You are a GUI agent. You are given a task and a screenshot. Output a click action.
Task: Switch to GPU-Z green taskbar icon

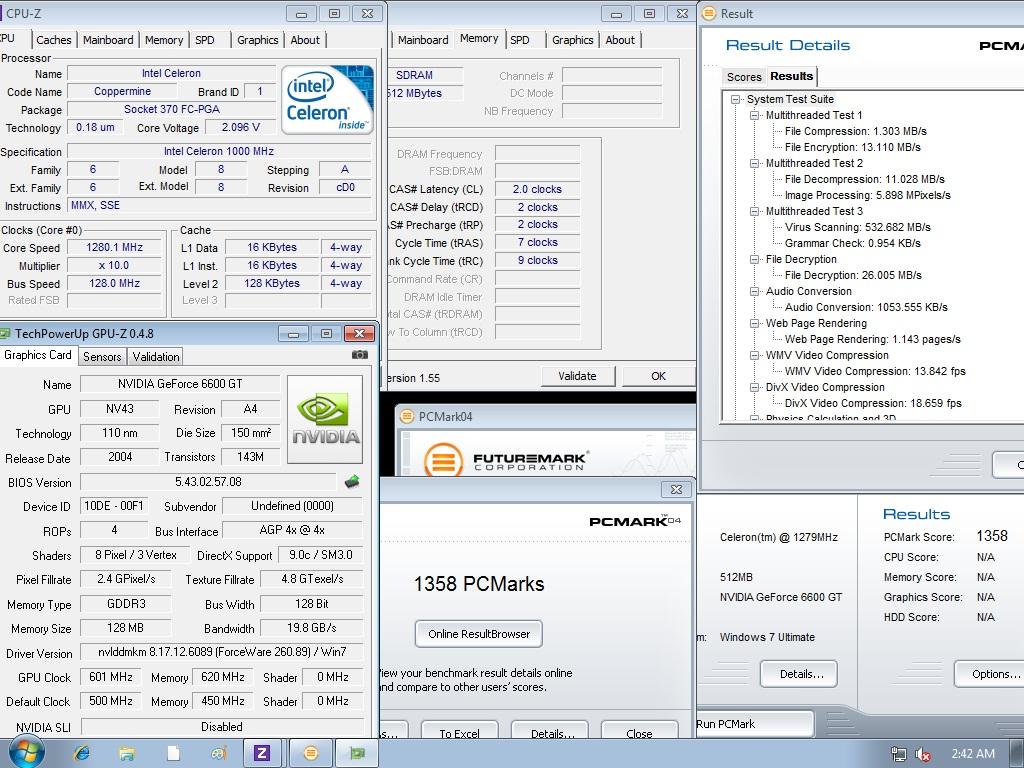pyautogui.click(x=357, y=753)
